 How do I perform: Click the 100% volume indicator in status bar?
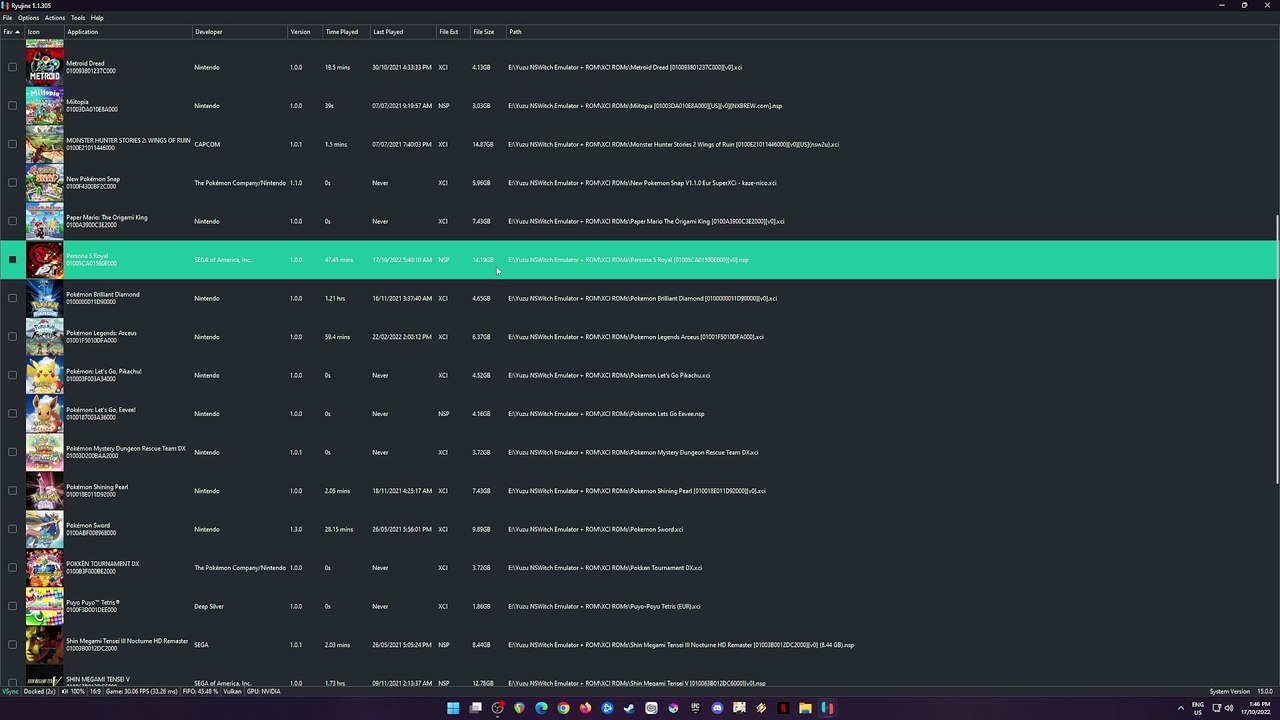pyautogui.click(x=73, y=691)
